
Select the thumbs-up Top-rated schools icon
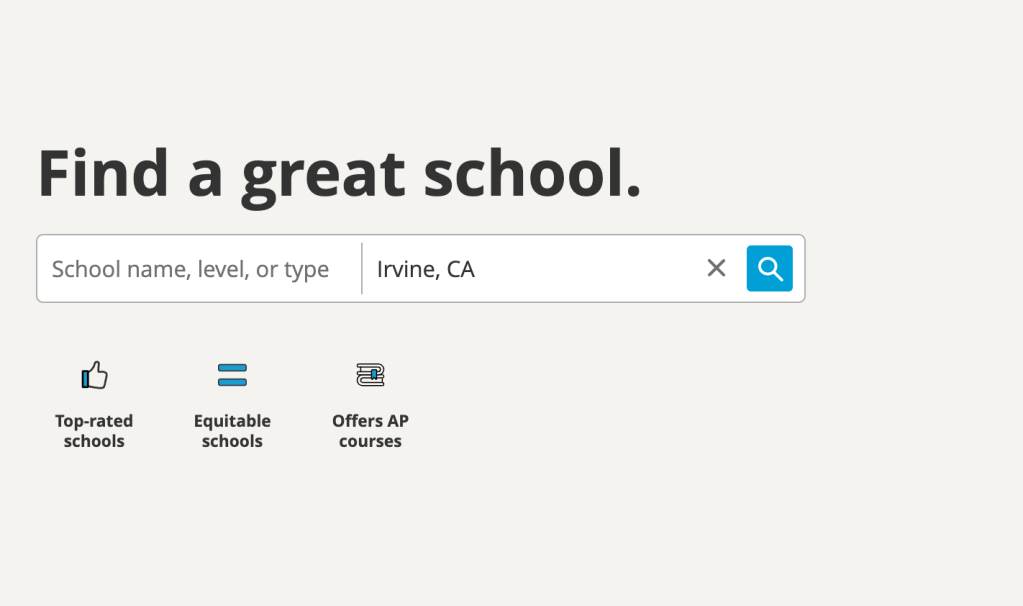click(x=94, y=375)
